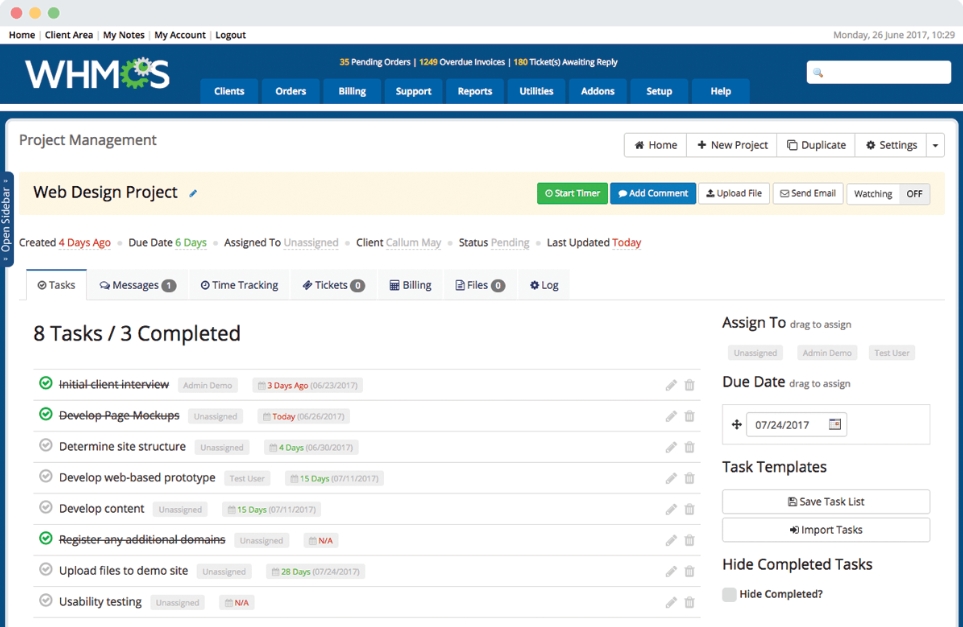Expand the dropdown arrow next to Settings
This screenshot has width=963, height=627.
[x=935, y=146]
